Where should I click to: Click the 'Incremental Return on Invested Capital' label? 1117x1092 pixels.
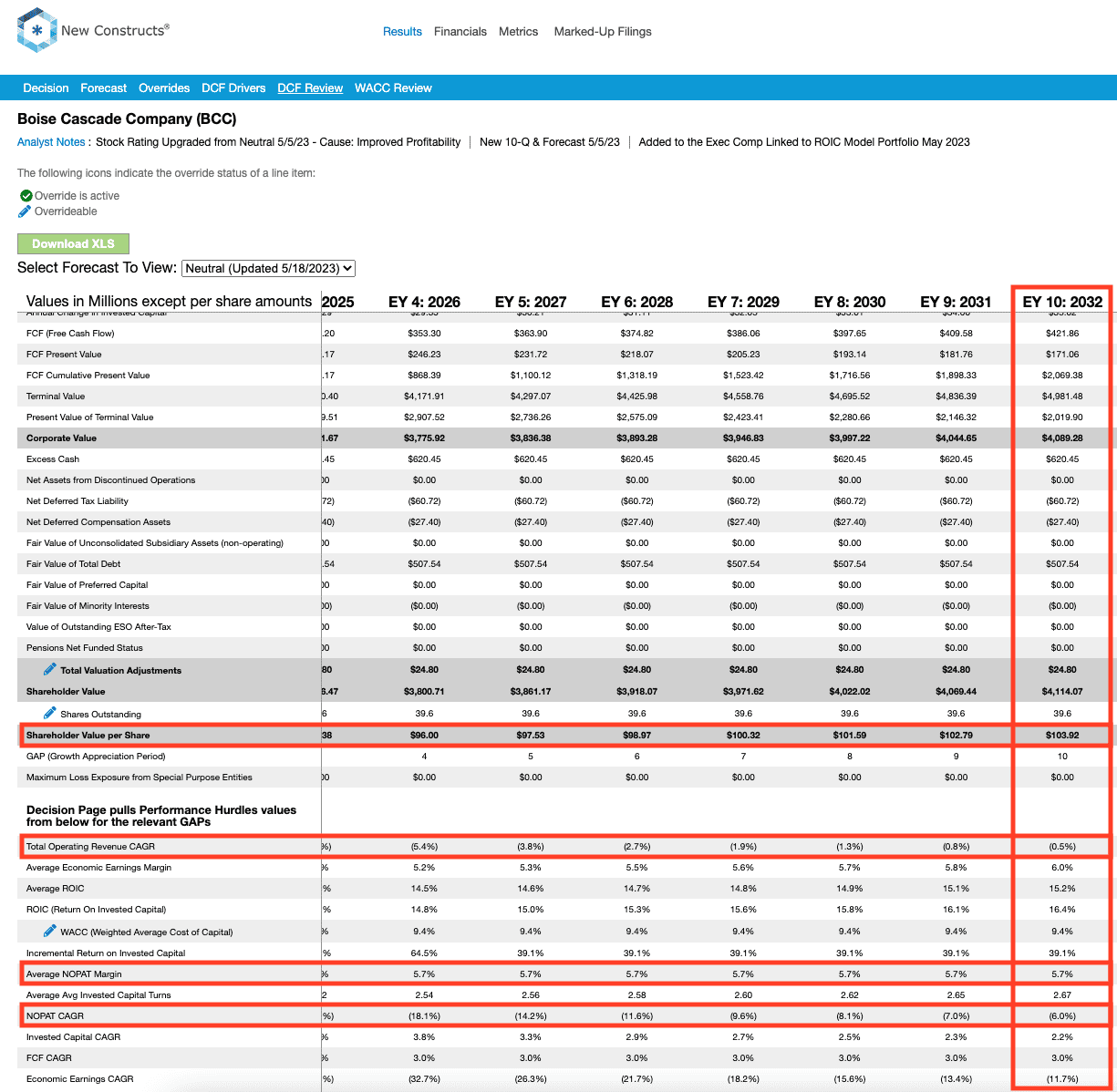(x=106, y=953)
